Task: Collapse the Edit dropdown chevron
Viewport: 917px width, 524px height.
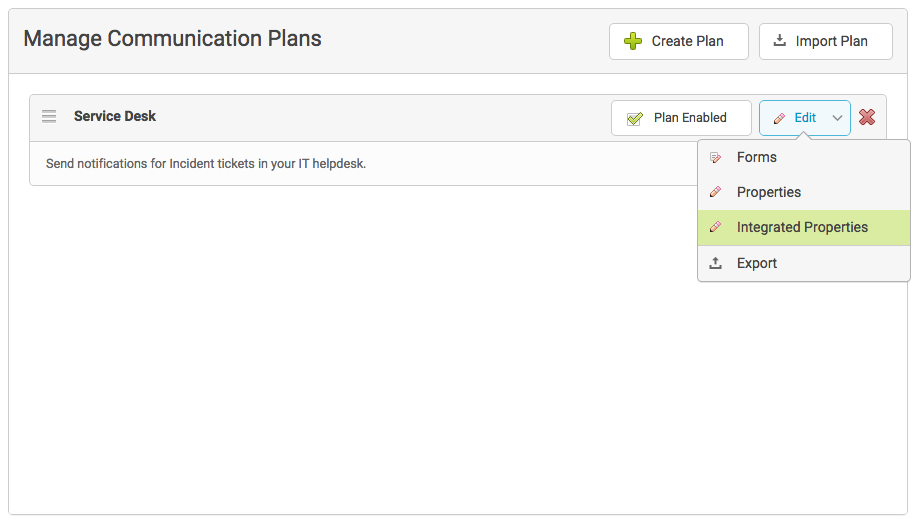Action: pos(837,118)
